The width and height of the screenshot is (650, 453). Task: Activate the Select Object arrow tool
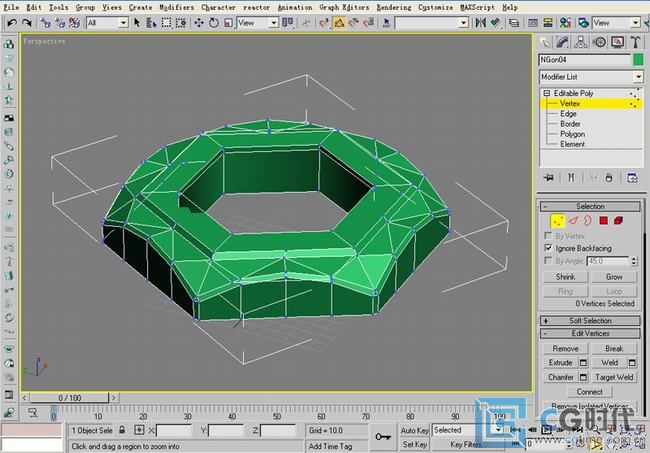tap(137, 23)
